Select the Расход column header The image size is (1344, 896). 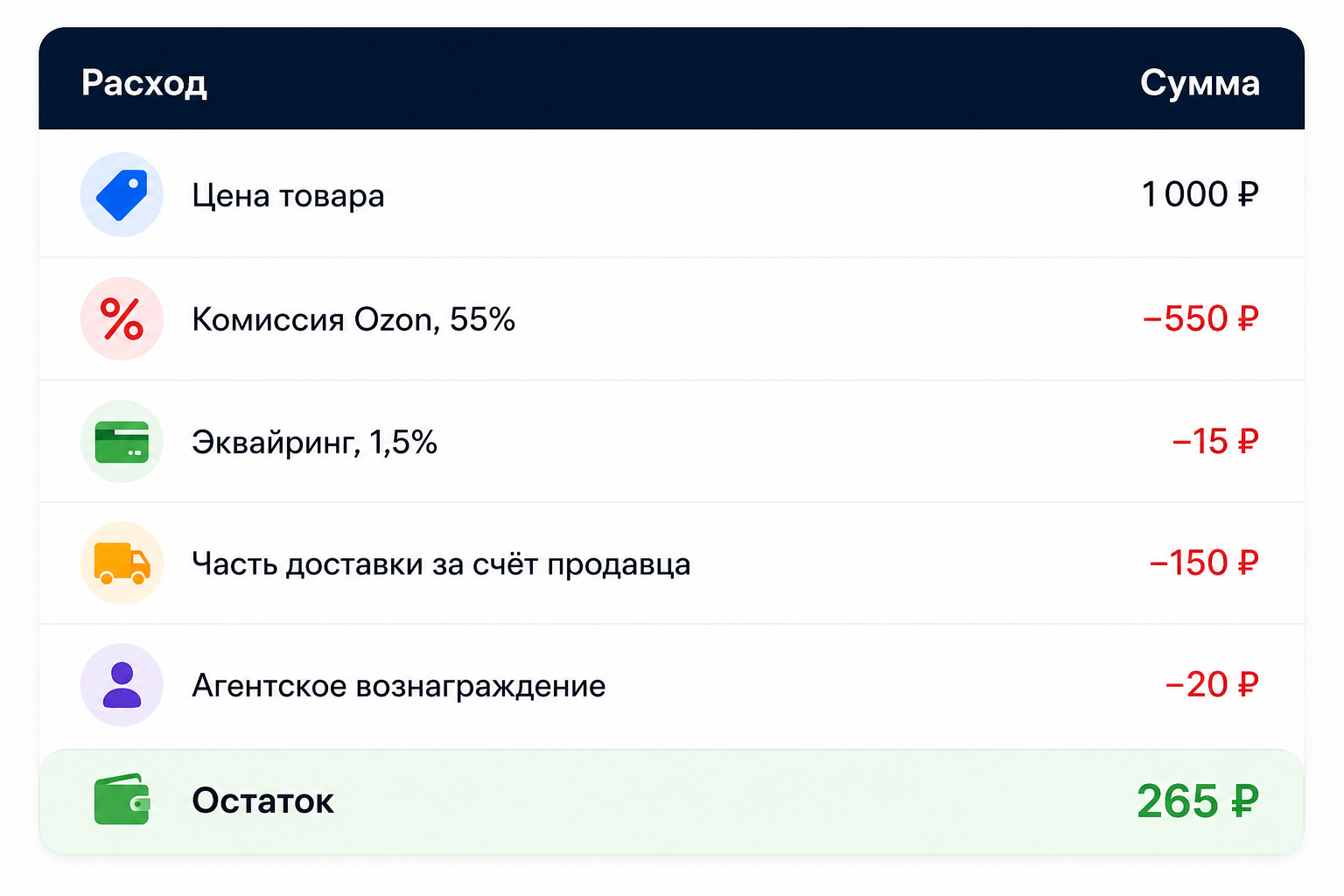click(x=144, y=83)
